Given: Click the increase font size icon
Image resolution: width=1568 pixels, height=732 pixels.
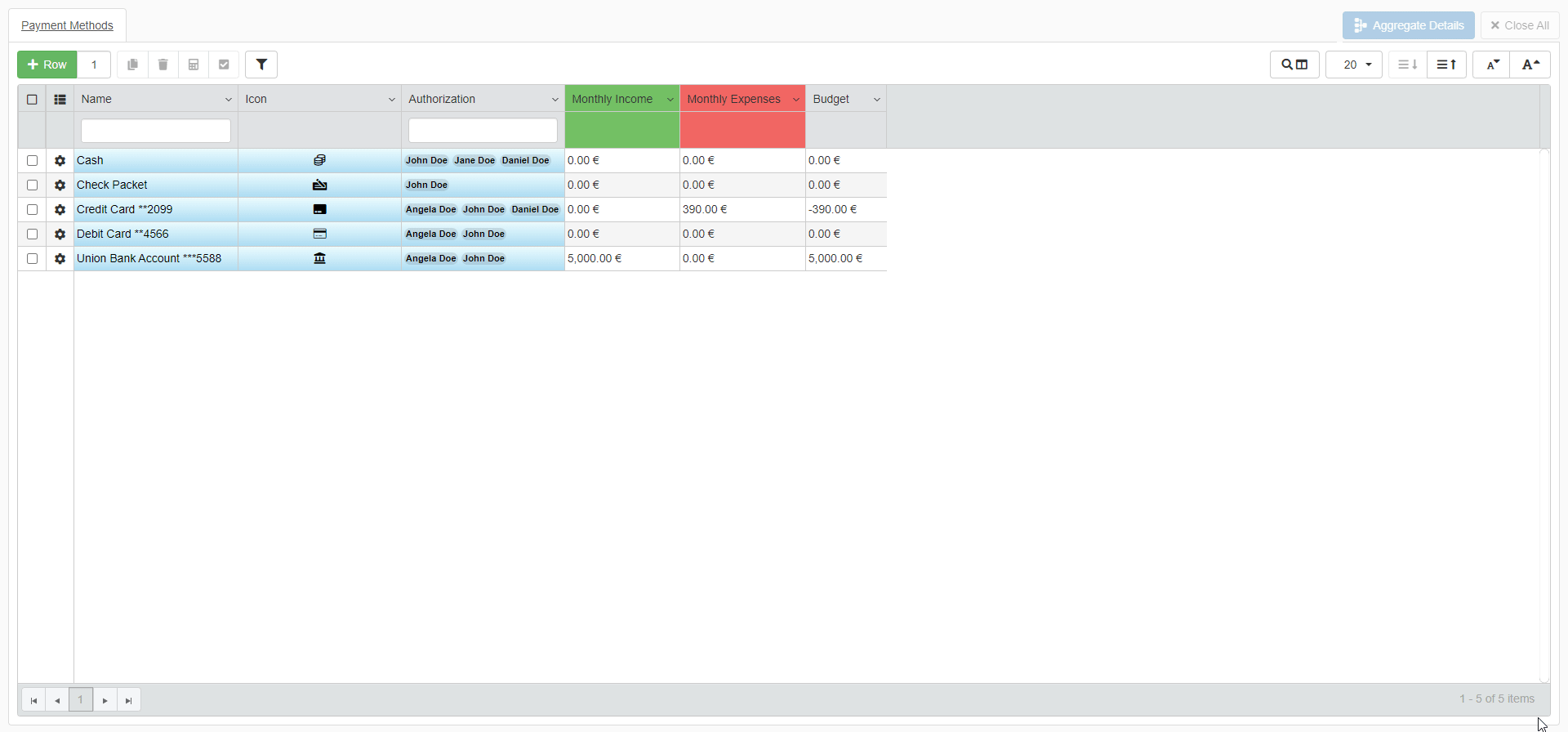Looking at the screenshot, I should pyautogui.click(x=1530, y=65).
